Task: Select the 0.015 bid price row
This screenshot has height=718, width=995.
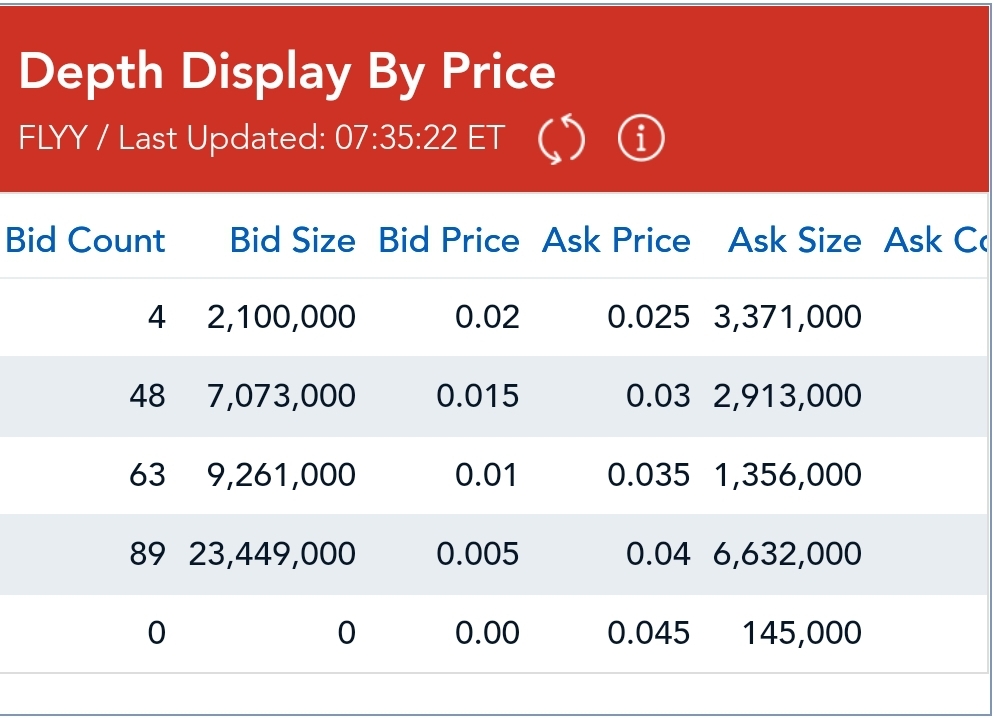Action: click(x=477, y=396)
